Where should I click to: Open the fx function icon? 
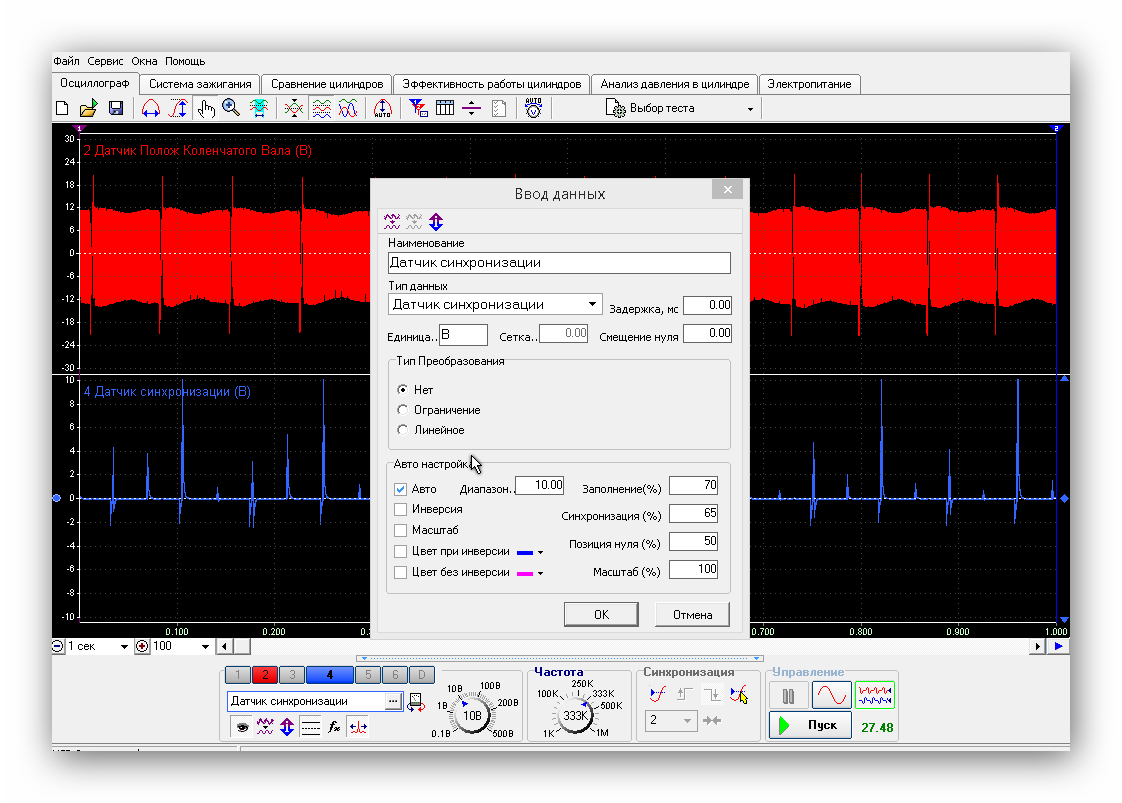point(334,727)
